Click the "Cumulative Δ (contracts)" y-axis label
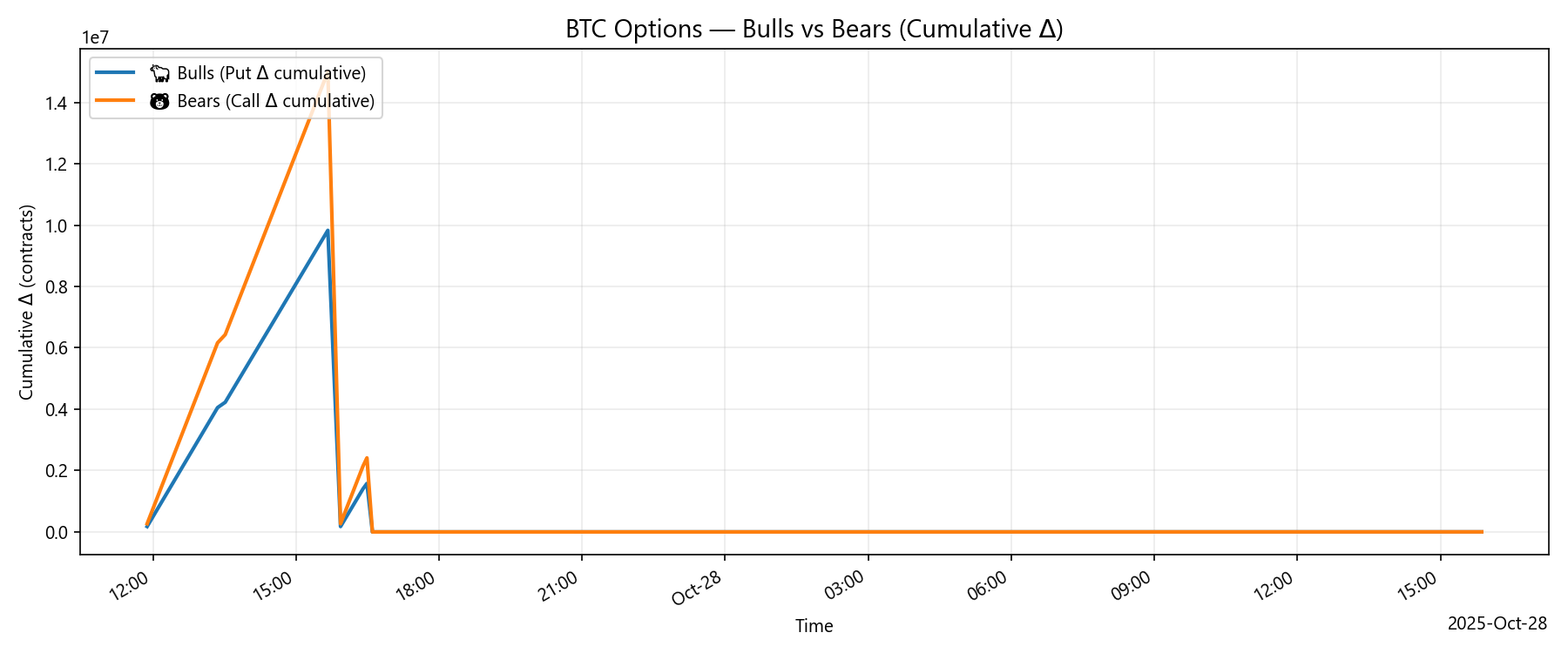1568x653 pixels. (x=27, y=302)
